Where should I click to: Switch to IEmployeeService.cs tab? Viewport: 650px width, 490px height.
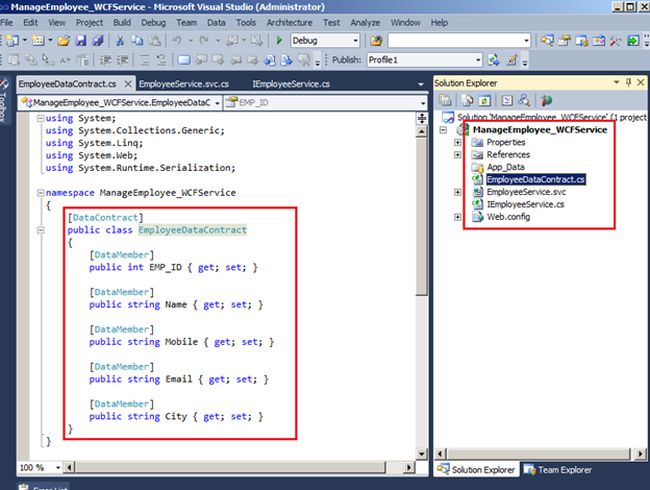coord(290,84)
